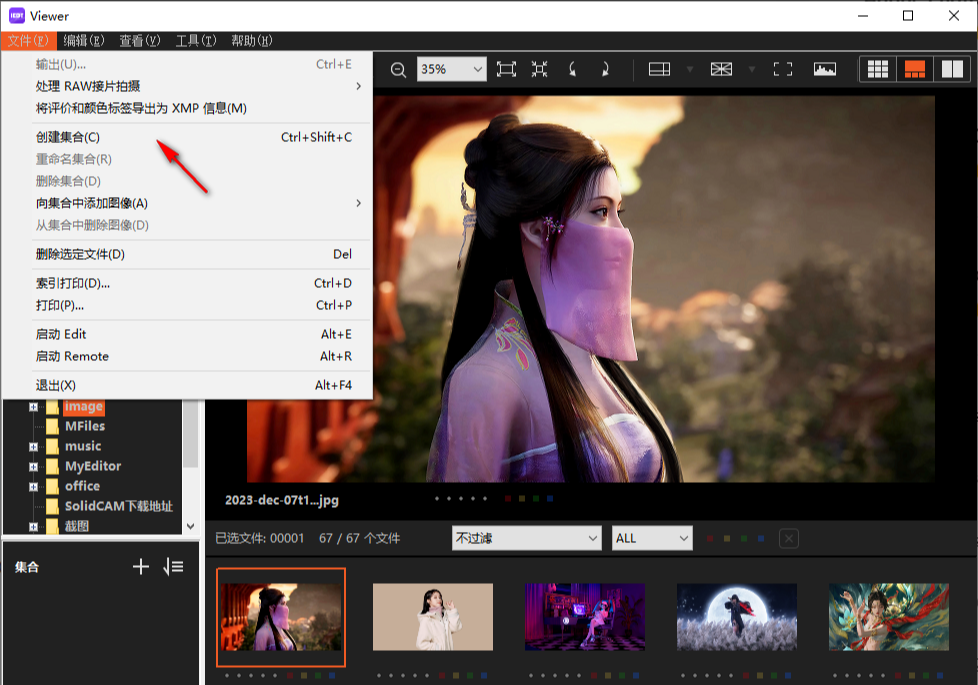Show the histogram display
Screen dimensions: 978x685
coord(824,69)
